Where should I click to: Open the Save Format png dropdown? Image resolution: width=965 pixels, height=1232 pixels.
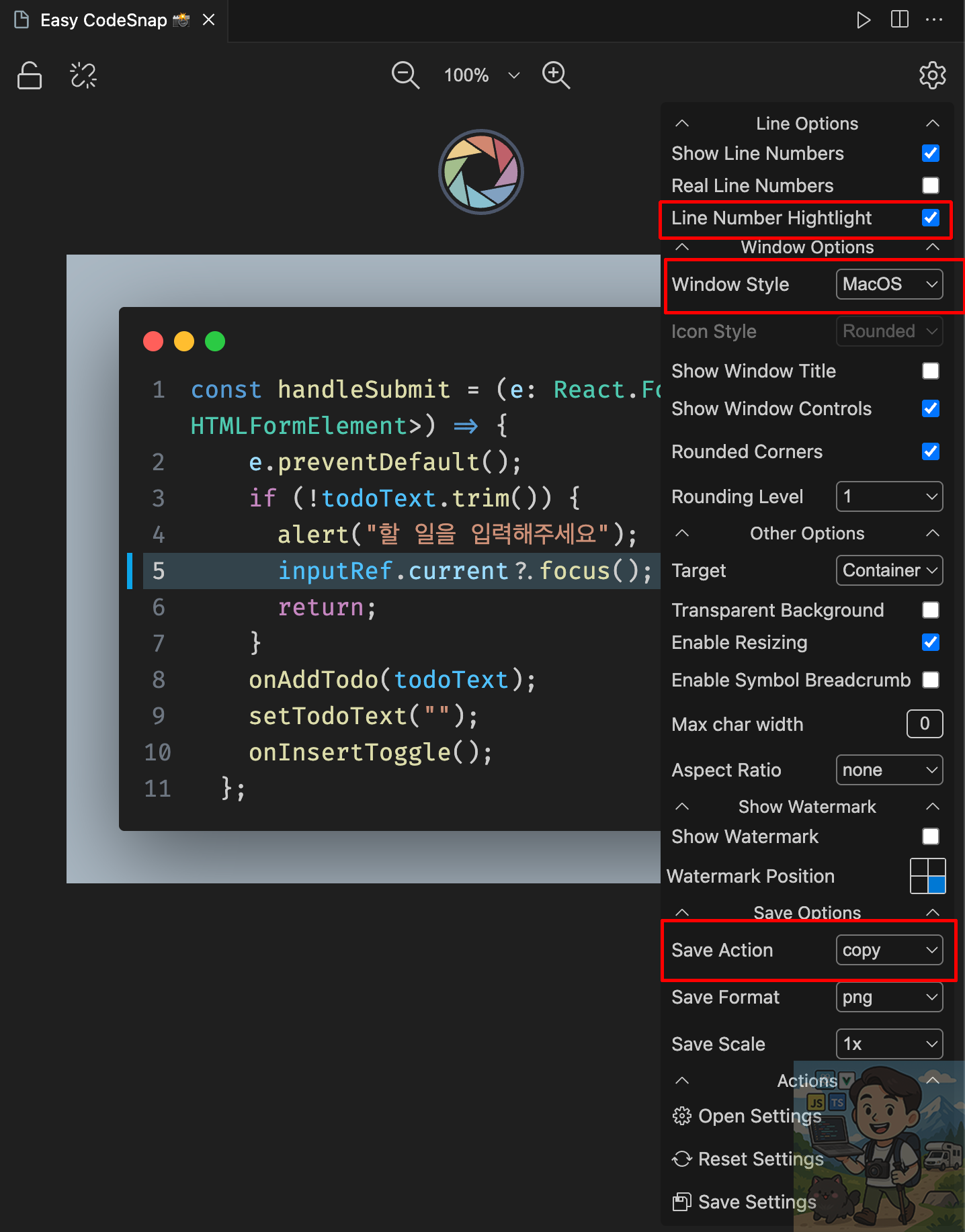(x=889, y=997)
